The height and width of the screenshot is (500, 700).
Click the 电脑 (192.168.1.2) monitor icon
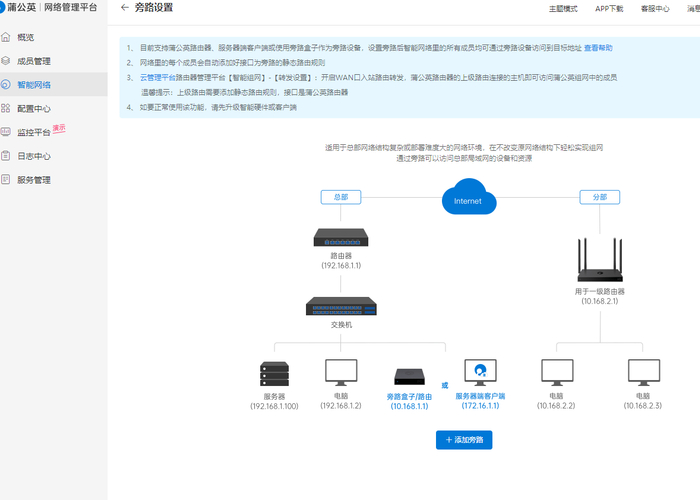(341, 372)
